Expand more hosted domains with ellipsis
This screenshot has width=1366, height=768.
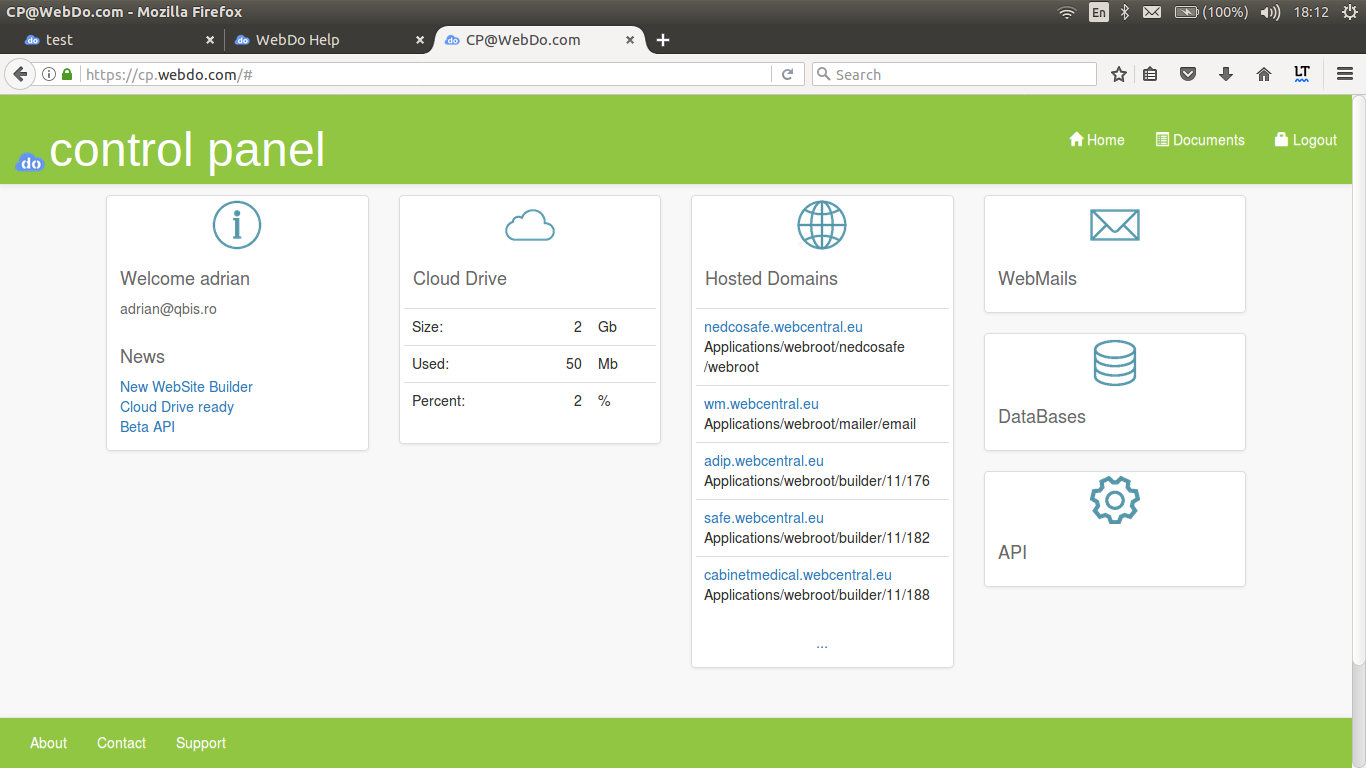822,644
